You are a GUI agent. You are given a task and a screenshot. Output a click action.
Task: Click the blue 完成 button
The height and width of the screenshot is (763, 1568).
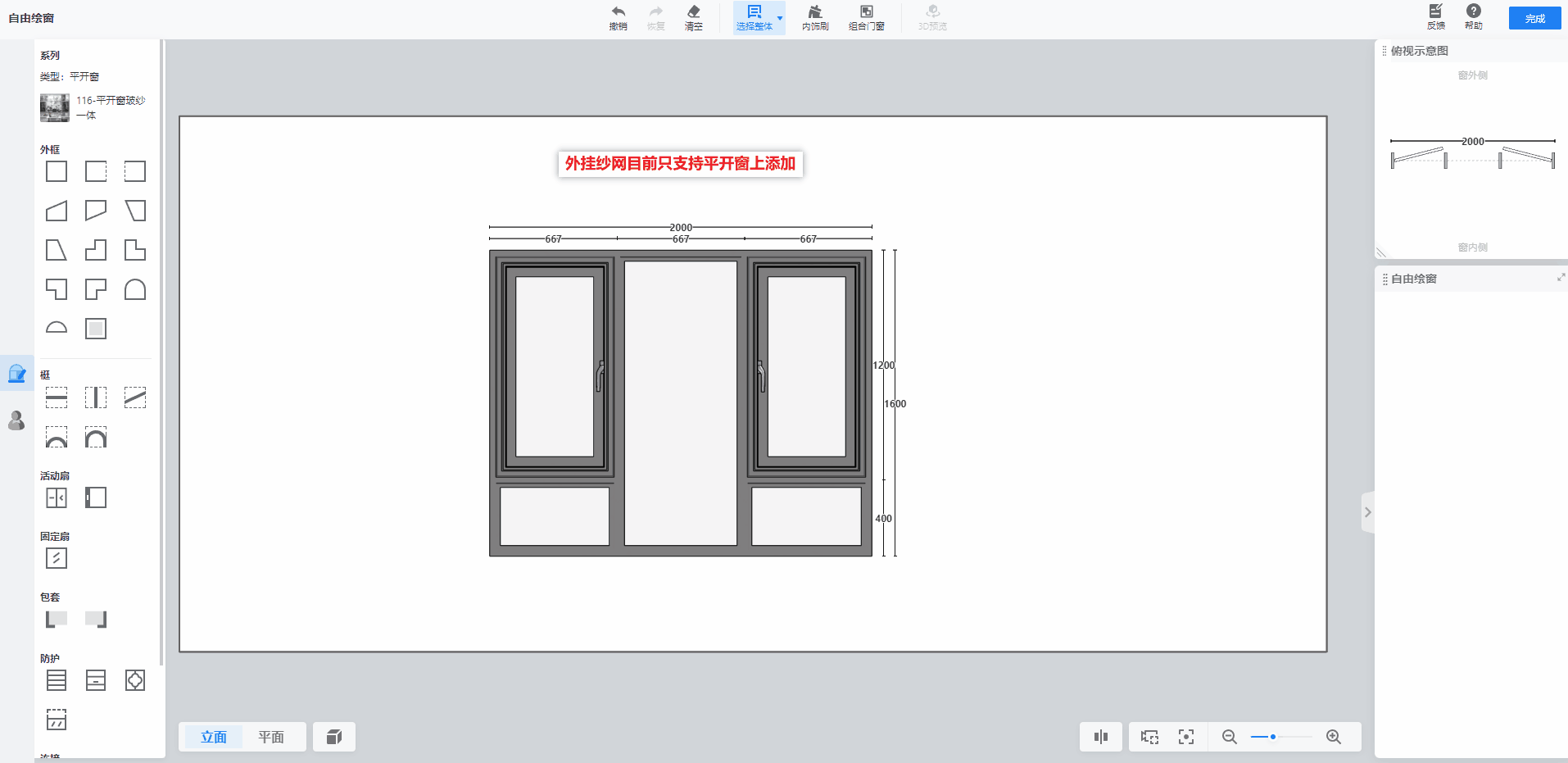tap(1534, 18)
